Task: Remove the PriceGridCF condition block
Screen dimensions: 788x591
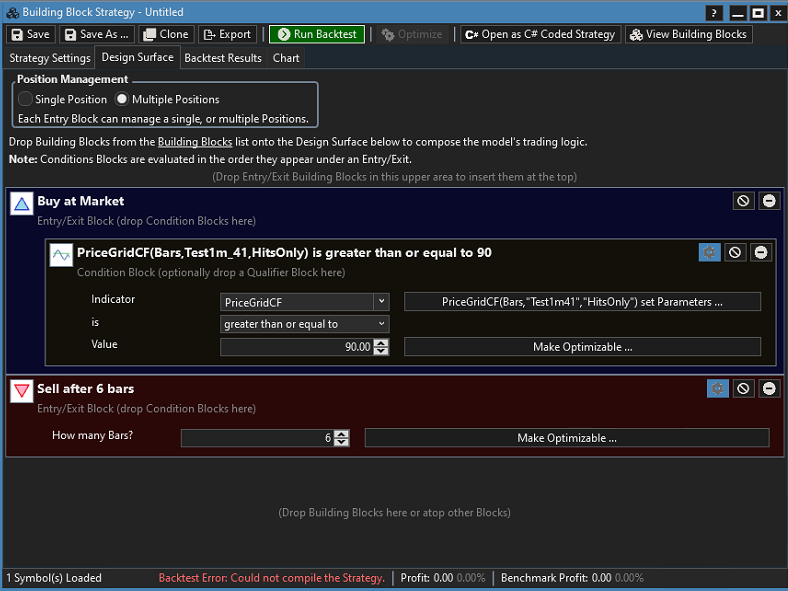Action: point(761,252)
